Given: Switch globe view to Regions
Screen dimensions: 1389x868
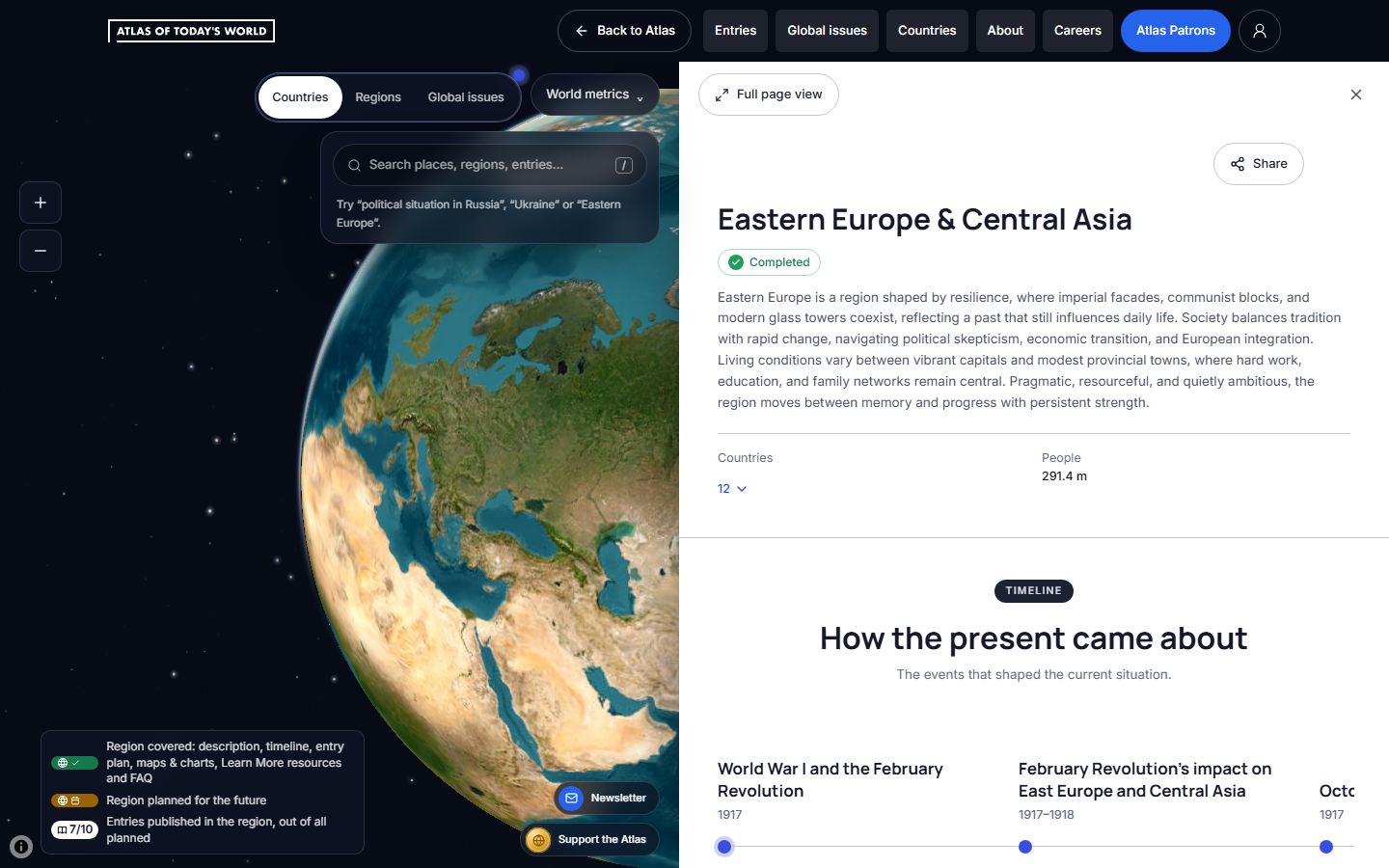Looking at the screenshot, I should tap(378, 97).
